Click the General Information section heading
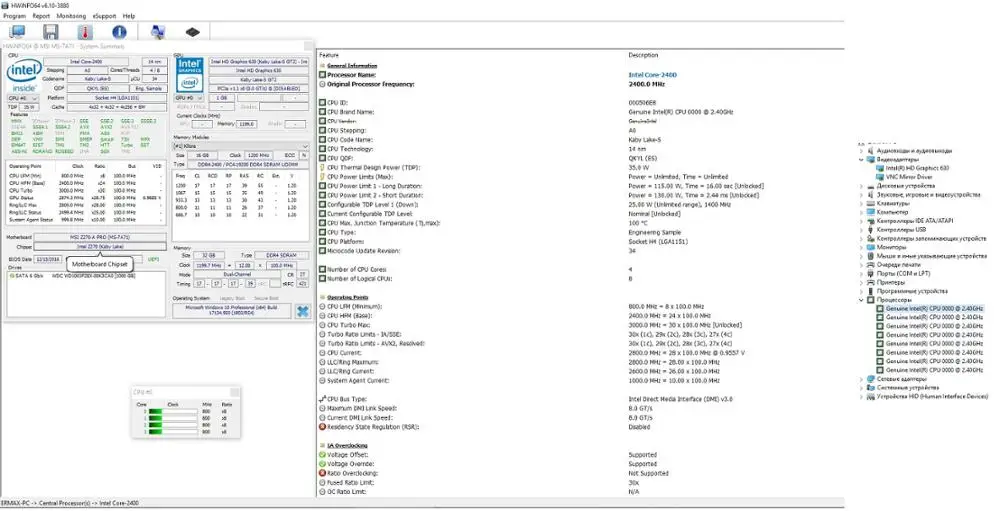The width and height of the screenshot is (1000, 511). 352,66
